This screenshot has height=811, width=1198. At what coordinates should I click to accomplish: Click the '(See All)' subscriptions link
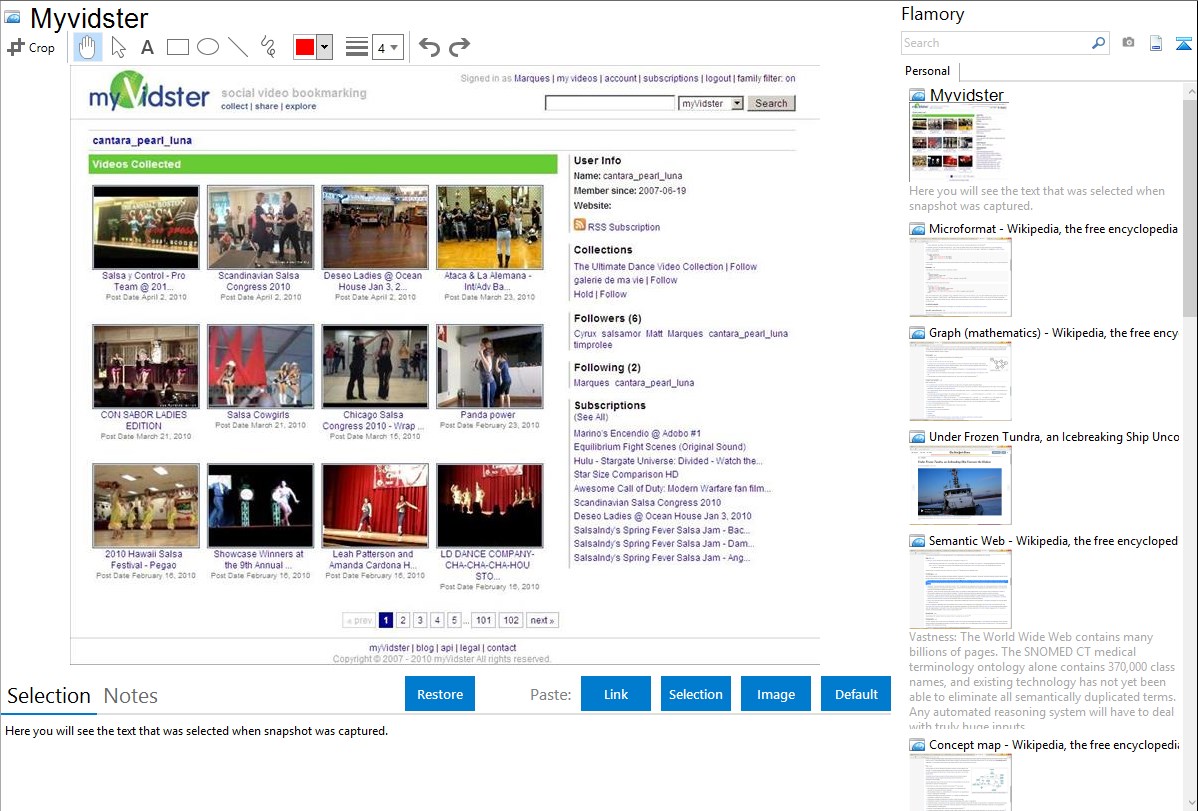(x=591, y=417)
